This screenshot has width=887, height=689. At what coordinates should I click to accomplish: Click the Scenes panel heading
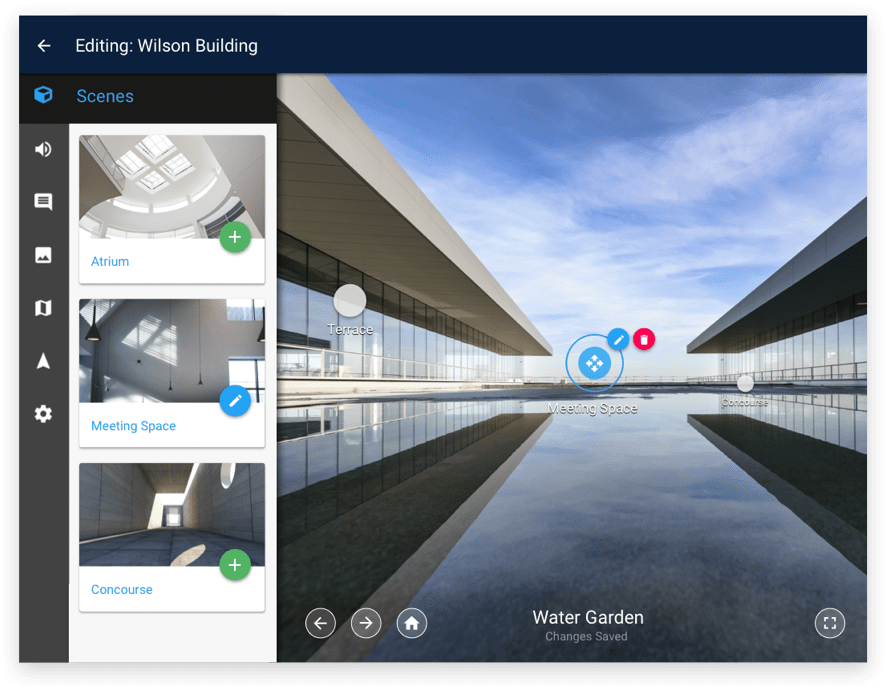105,96
